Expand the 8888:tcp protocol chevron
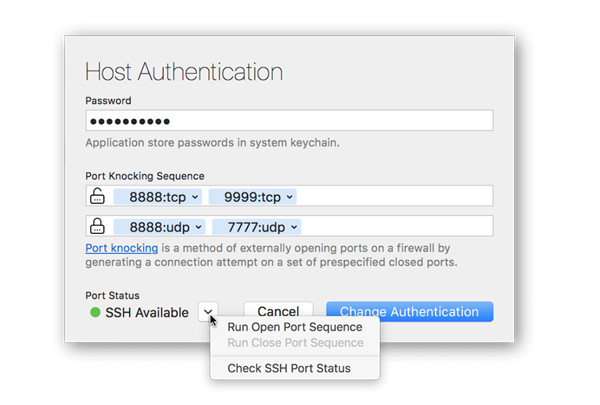Viewport: 600px width, 405px height. (195, 197)
